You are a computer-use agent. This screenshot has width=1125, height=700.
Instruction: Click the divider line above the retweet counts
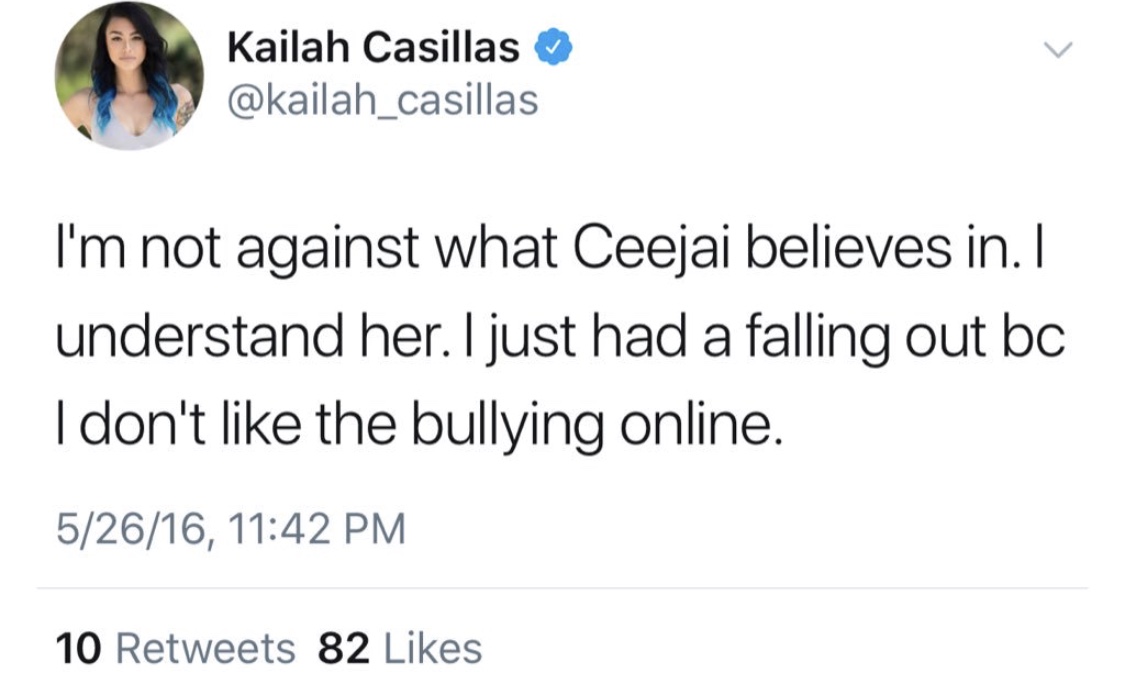pos(562,588)
